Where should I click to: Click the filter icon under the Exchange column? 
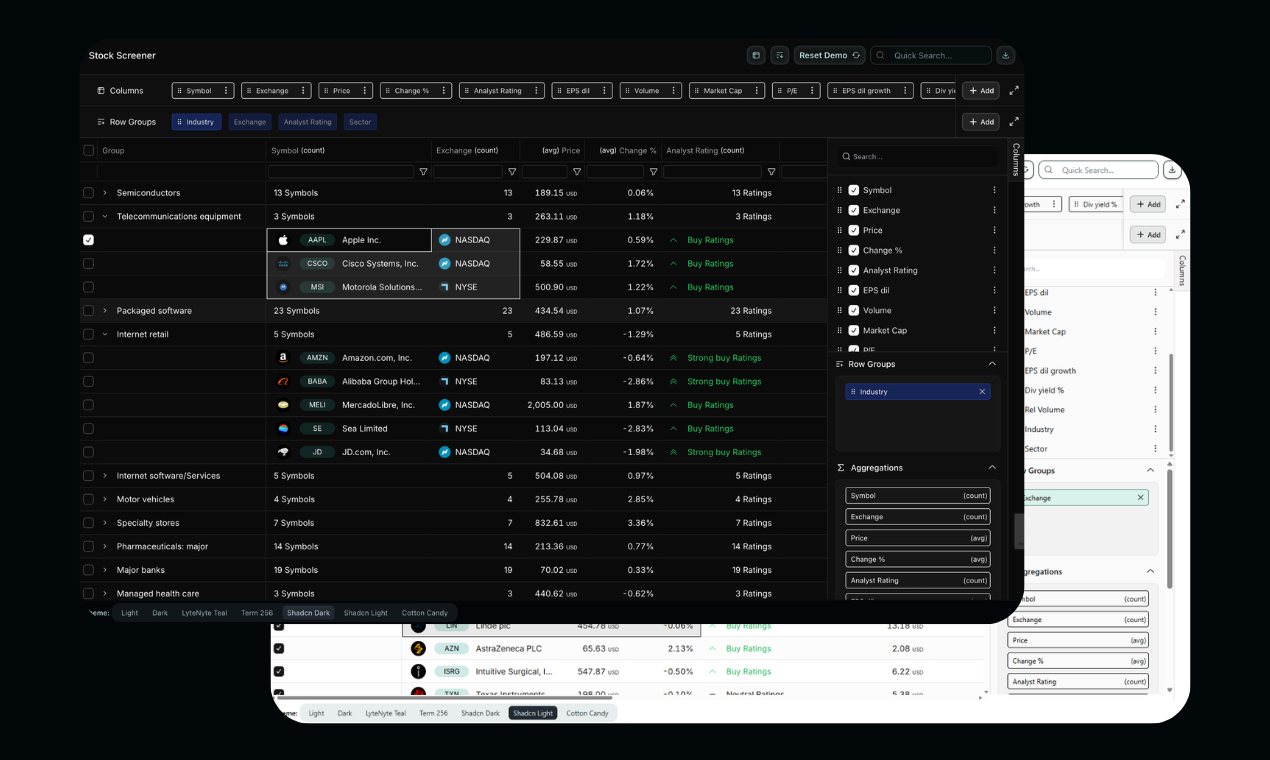pyautogui.click(x=512, y=172)
